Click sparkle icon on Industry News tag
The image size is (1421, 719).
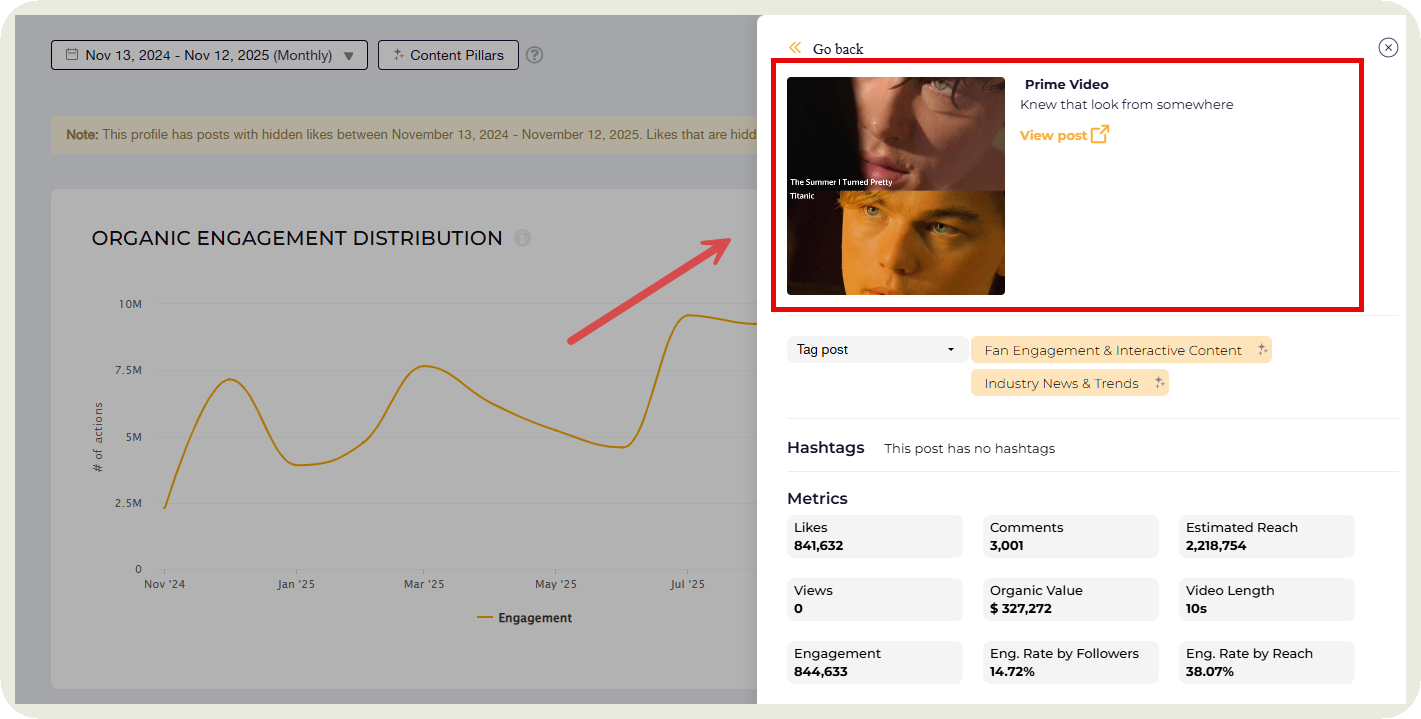(x=1159, y=383)
